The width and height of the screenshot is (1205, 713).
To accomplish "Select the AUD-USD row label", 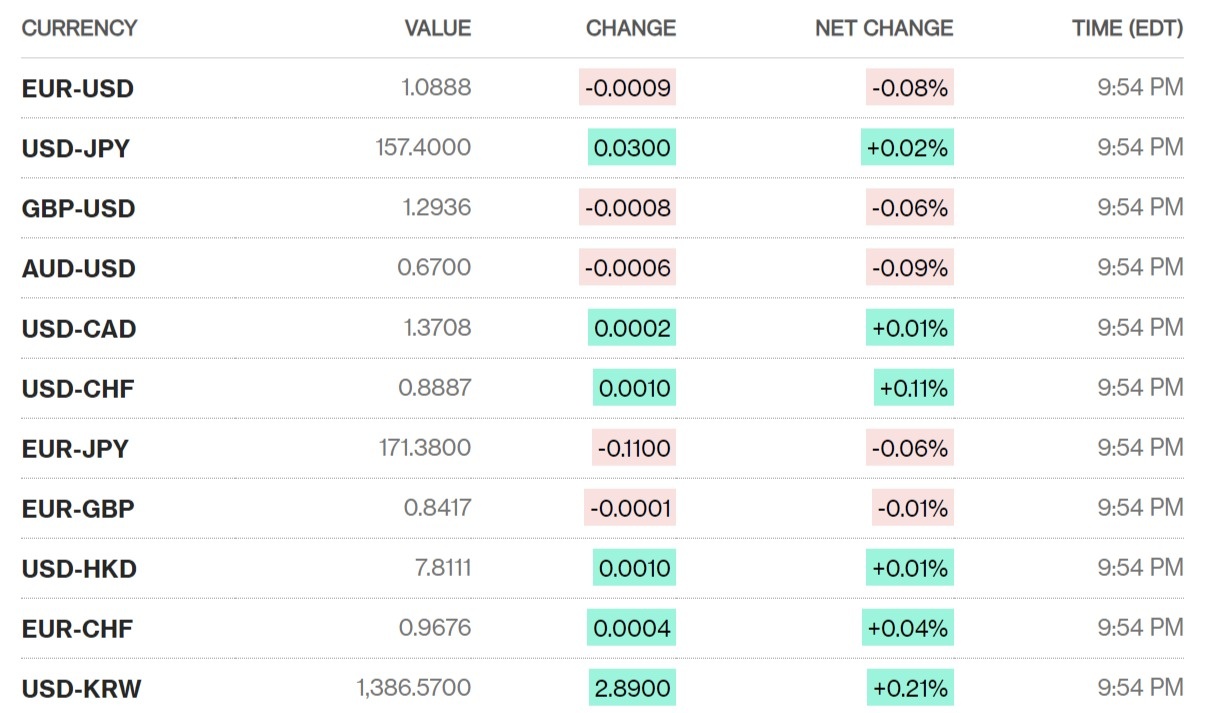I will pos(78,268).
